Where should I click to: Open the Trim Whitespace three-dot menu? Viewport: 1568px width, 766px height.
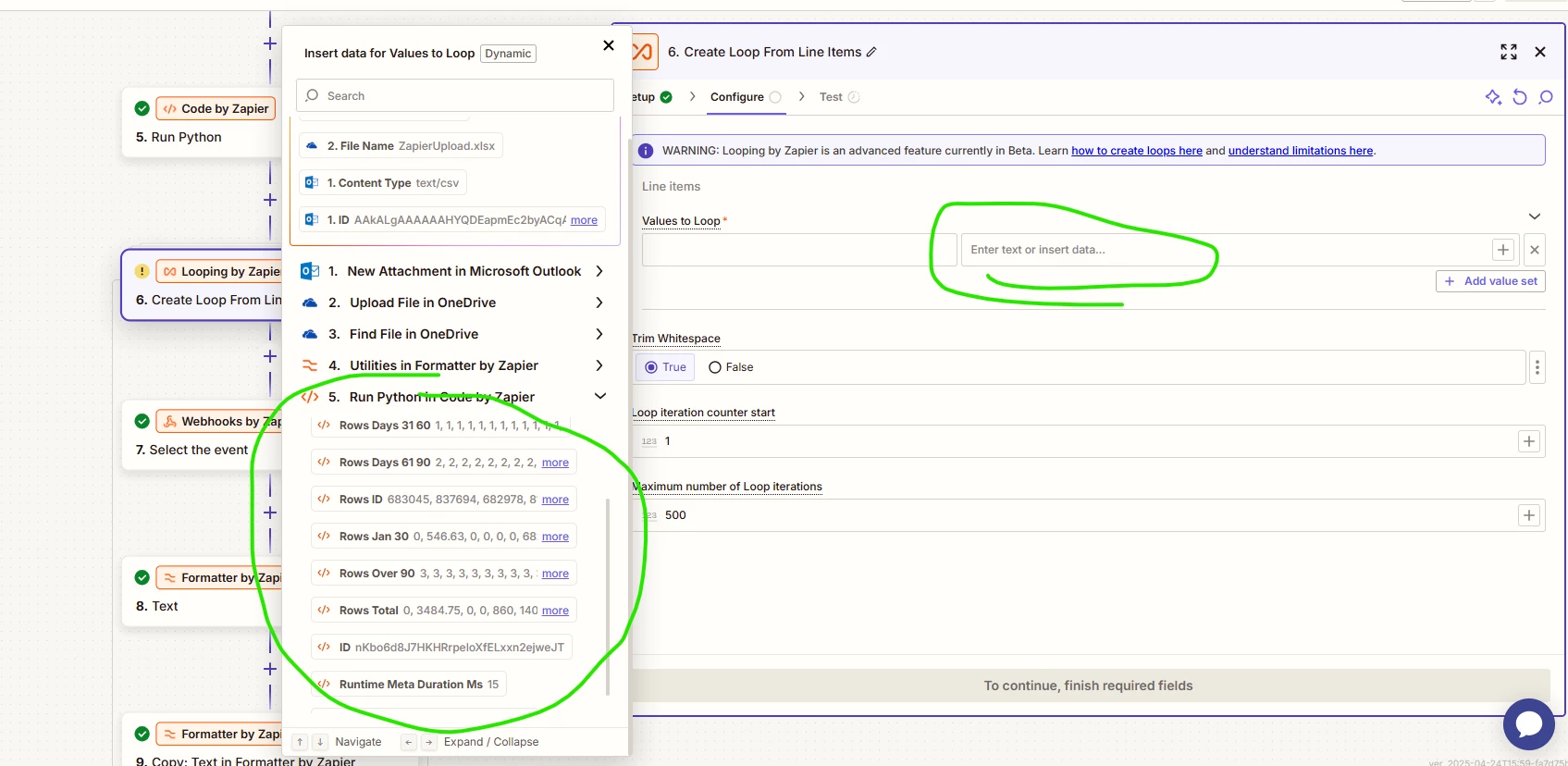(x=1537, y=367)
